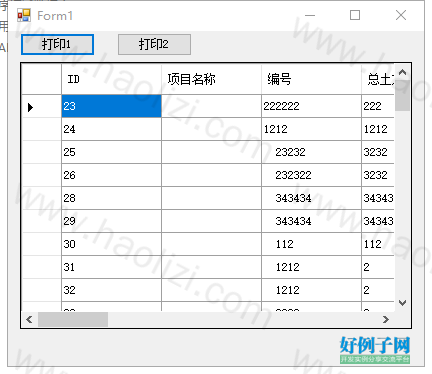Close the Form1 window
The width and height of the screenshot is (432, 374).
401,15
